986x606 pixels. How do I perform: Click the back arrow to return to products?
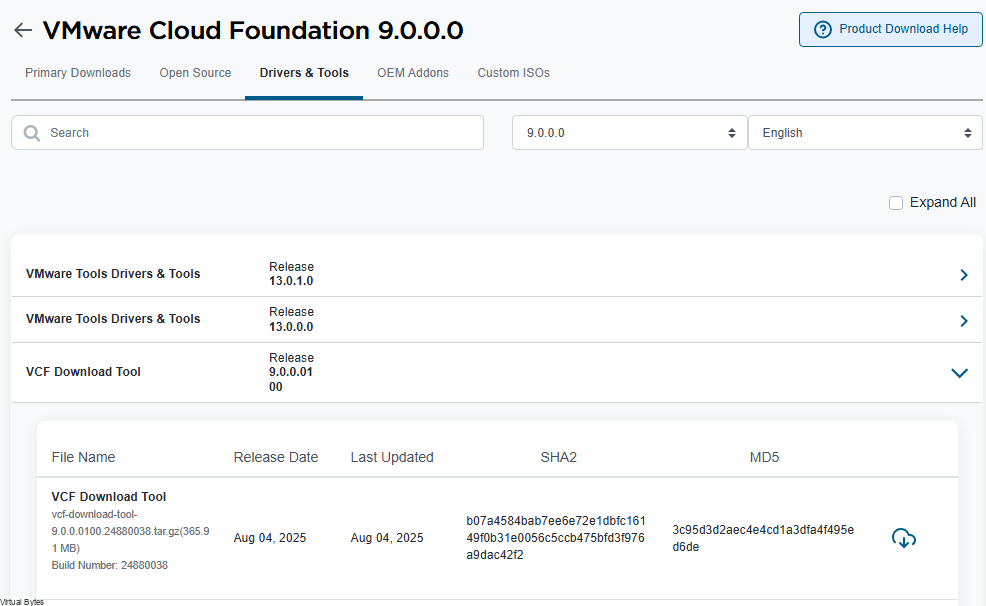[x=22, y=30]
